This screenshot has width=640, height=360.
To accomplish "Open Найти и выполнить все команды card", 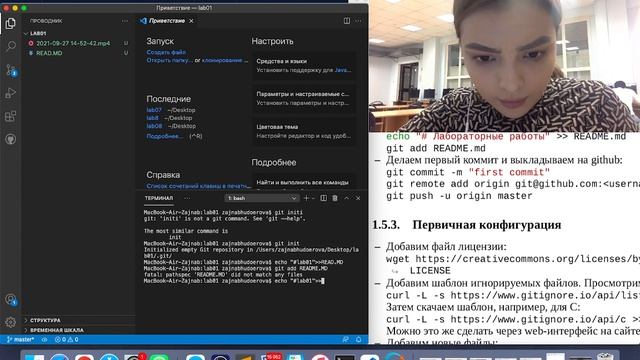I will (x=304, y=182).
